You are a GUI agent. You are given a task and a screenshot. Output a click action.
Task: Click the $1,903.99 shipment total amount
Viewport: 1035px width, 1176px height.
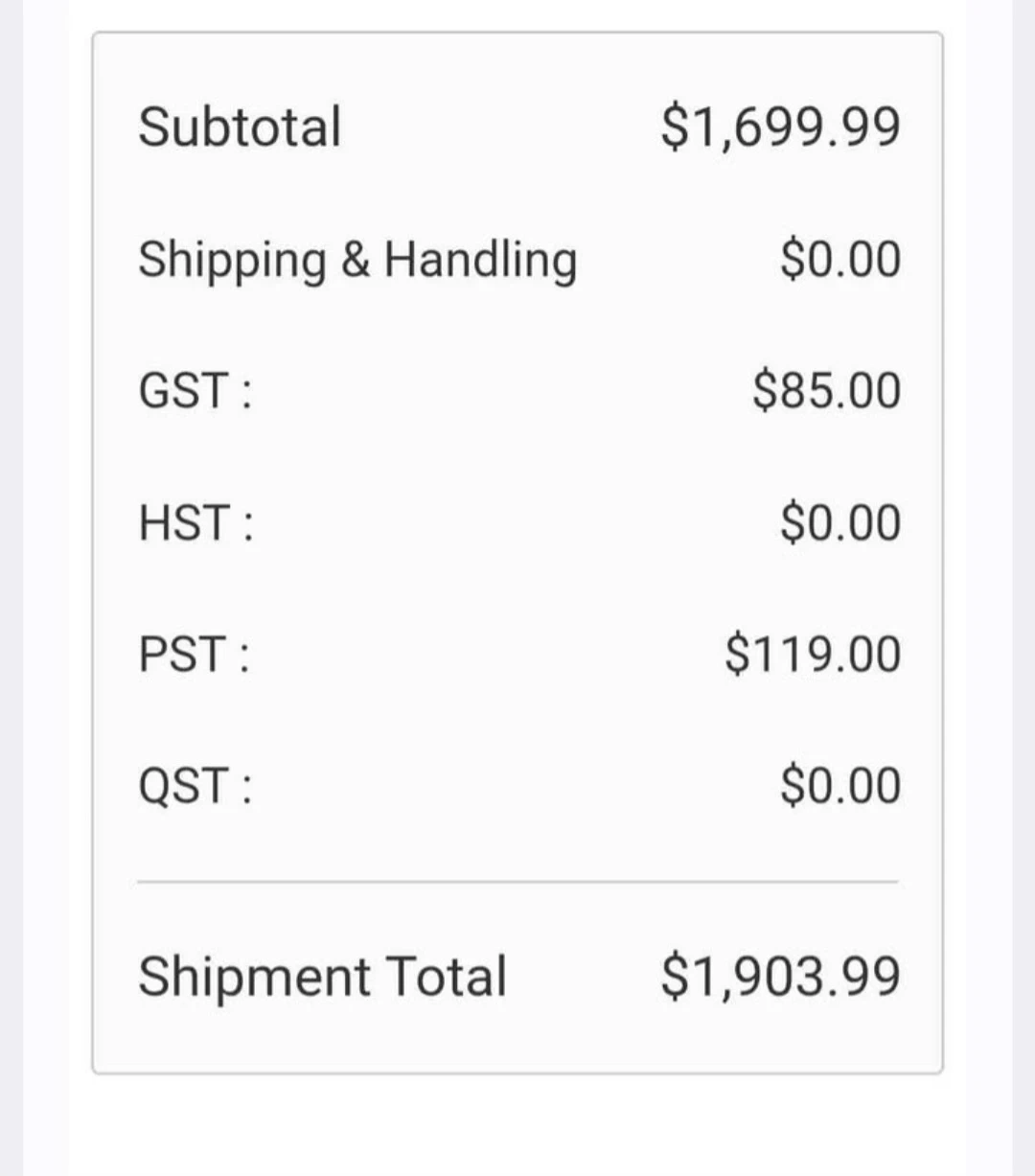click(x=780, y=977)
